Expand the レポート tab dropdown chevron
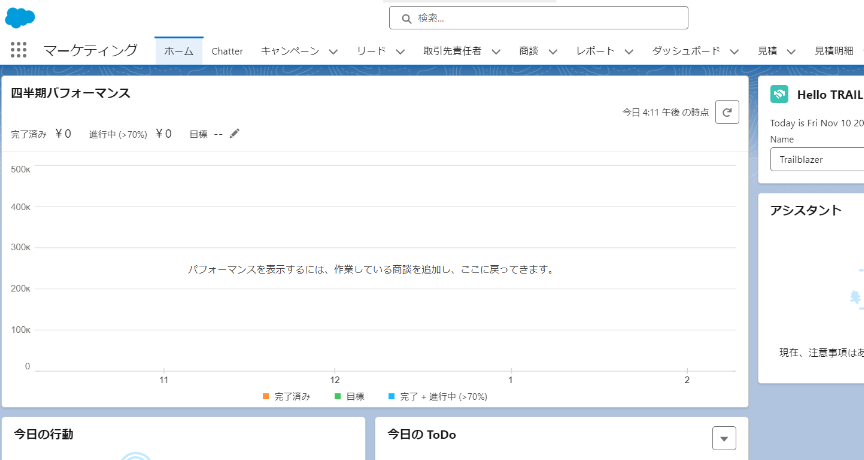864x460 pixels. pos(629,52)
